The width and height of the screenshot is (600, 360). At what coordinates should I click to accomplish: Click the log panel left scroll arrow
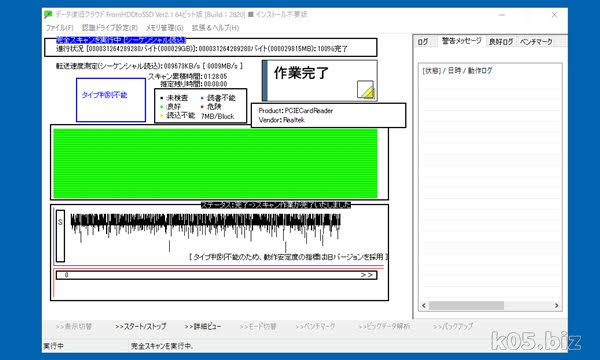point(424,305)
